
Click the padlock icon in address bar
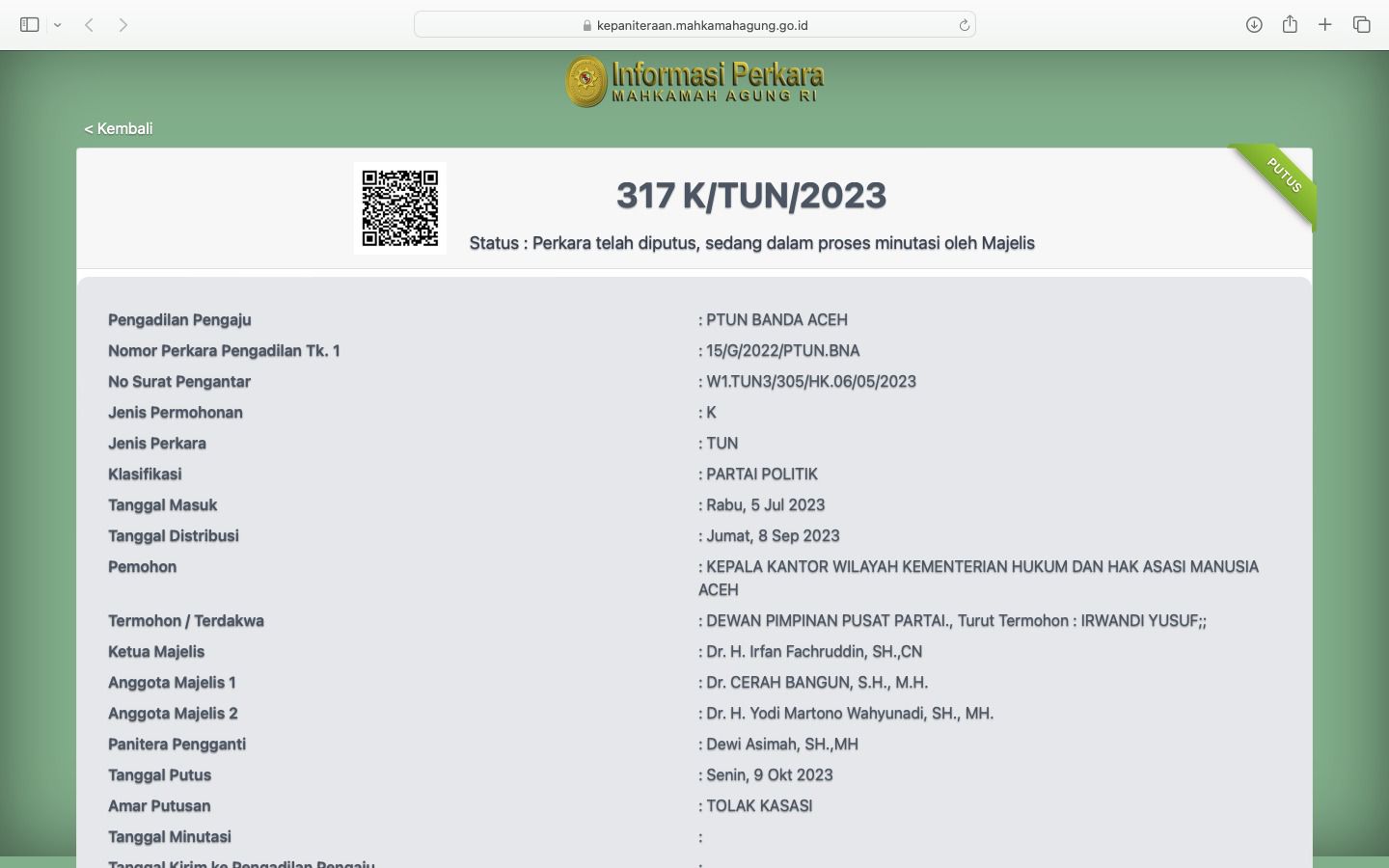tap(587, 26)
